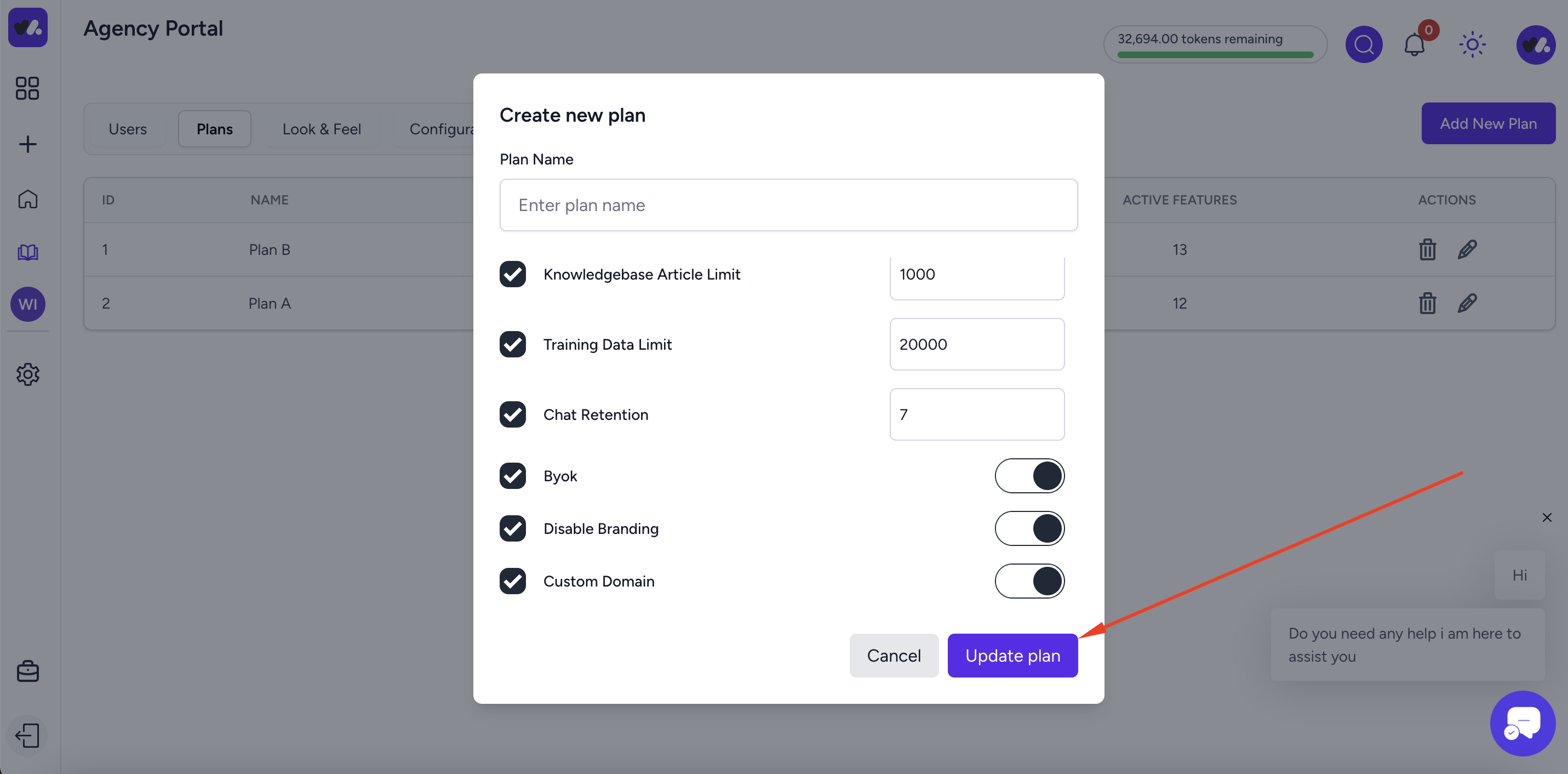
Task: Click the search icon in header
Action: 1364,44
